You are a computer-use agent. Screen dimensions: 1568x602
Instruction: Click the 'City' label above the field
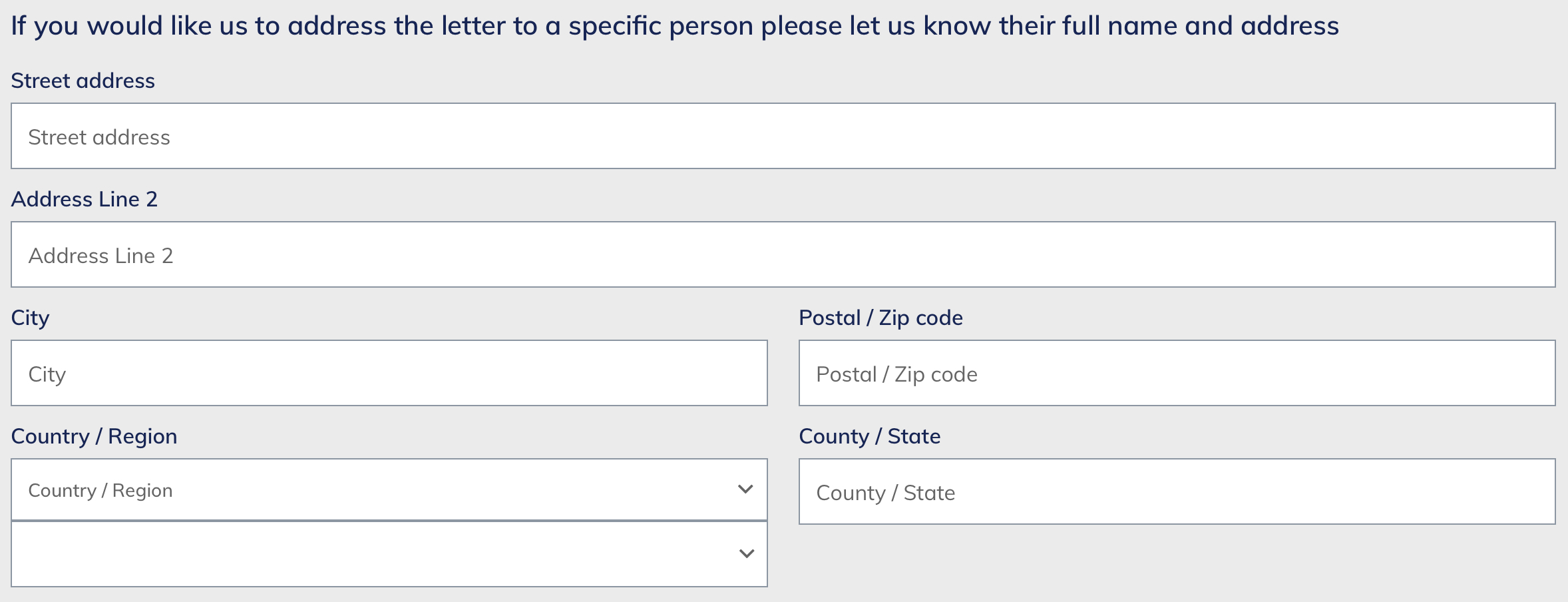(30, 318)
